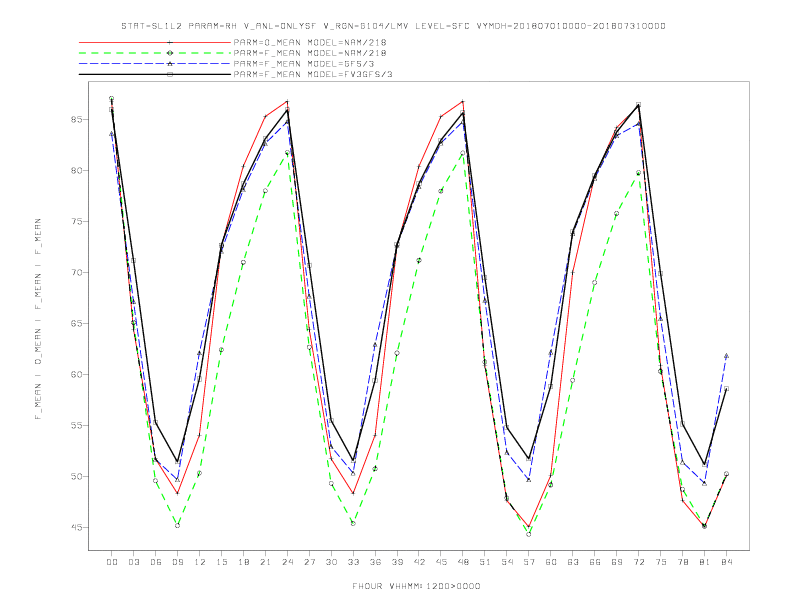
Task: Click the dashed green legend line sample
Action: 155,53
